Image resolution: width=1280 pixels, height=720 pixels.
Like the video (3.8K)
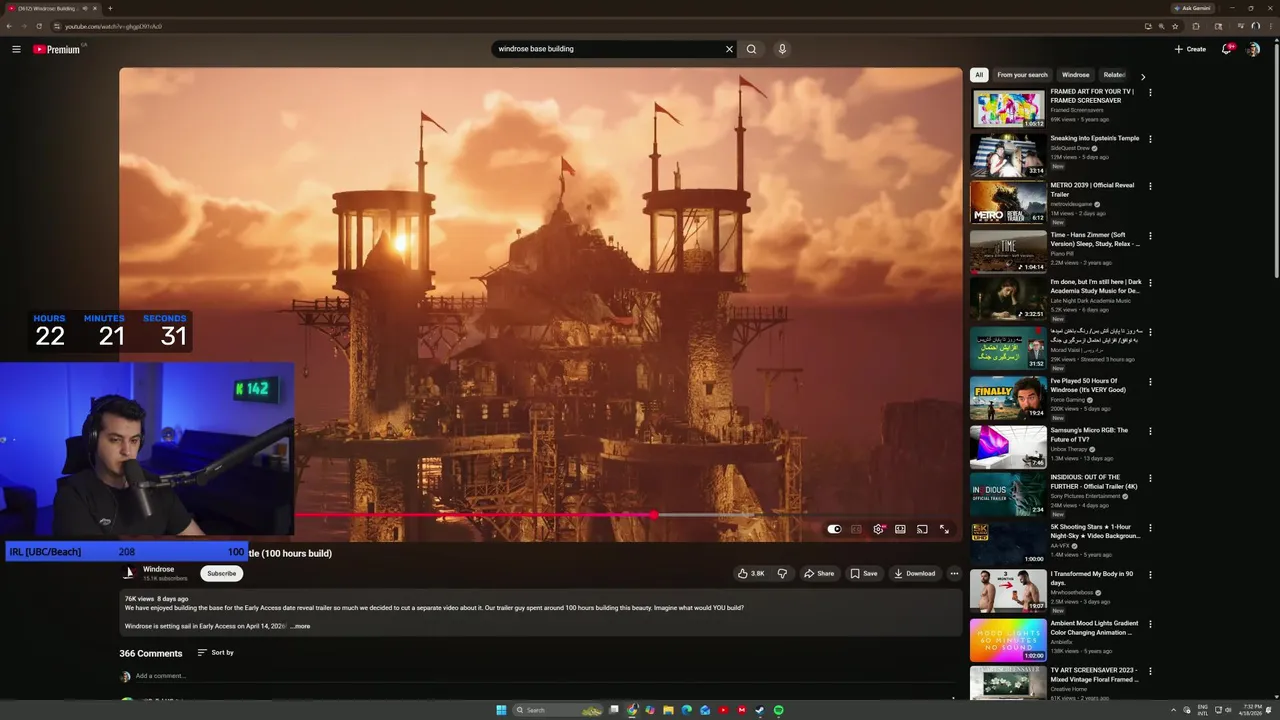tap(751, 573)
